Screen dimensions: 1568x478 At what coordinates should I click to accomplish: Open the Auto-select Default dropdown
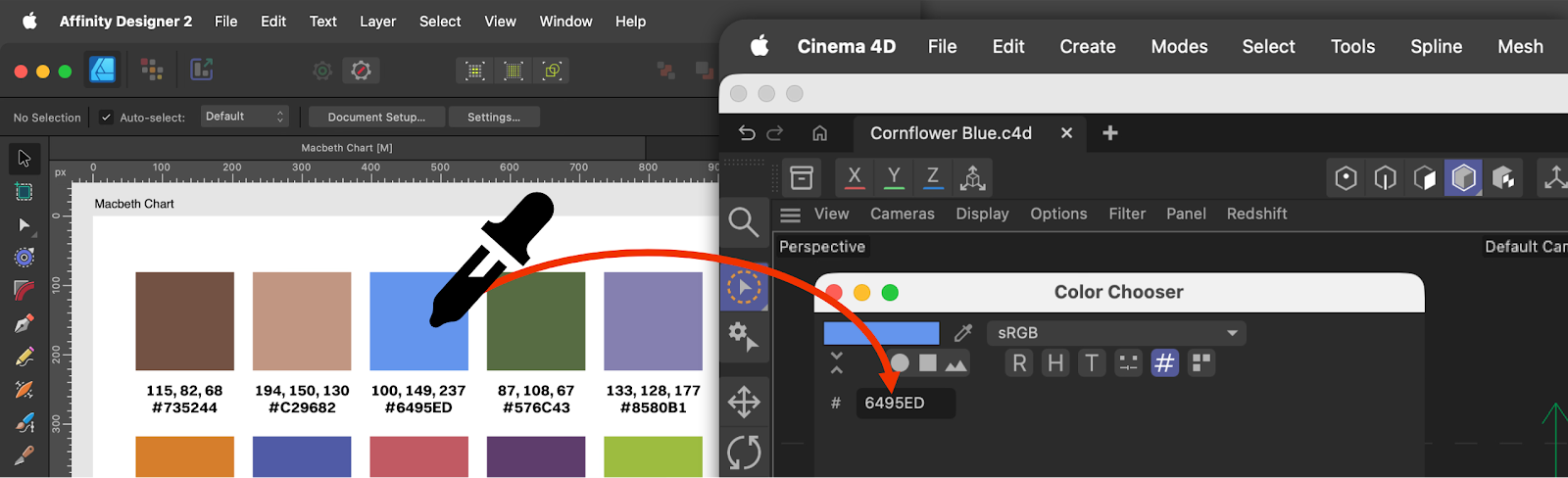pyautogui.click(x=244, y=117)
